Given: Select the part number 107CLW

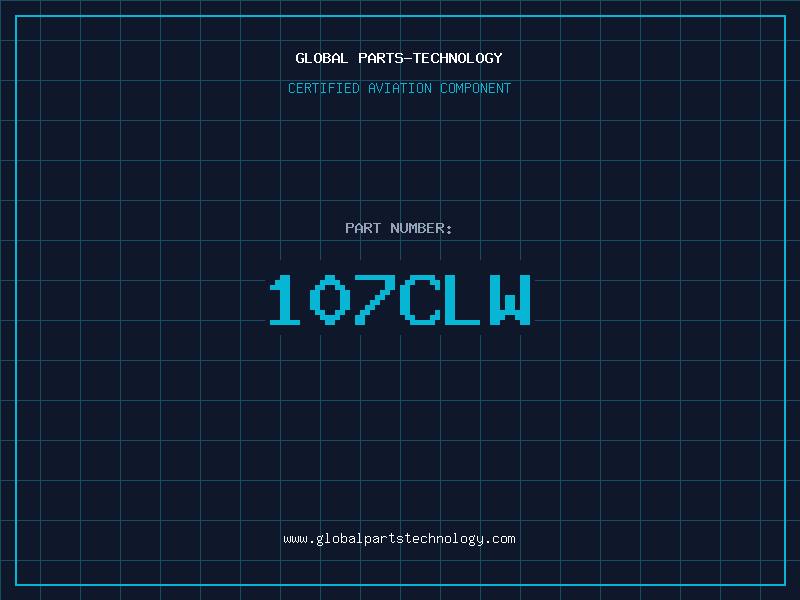Looking at the screenshot, I should point(400,299).
